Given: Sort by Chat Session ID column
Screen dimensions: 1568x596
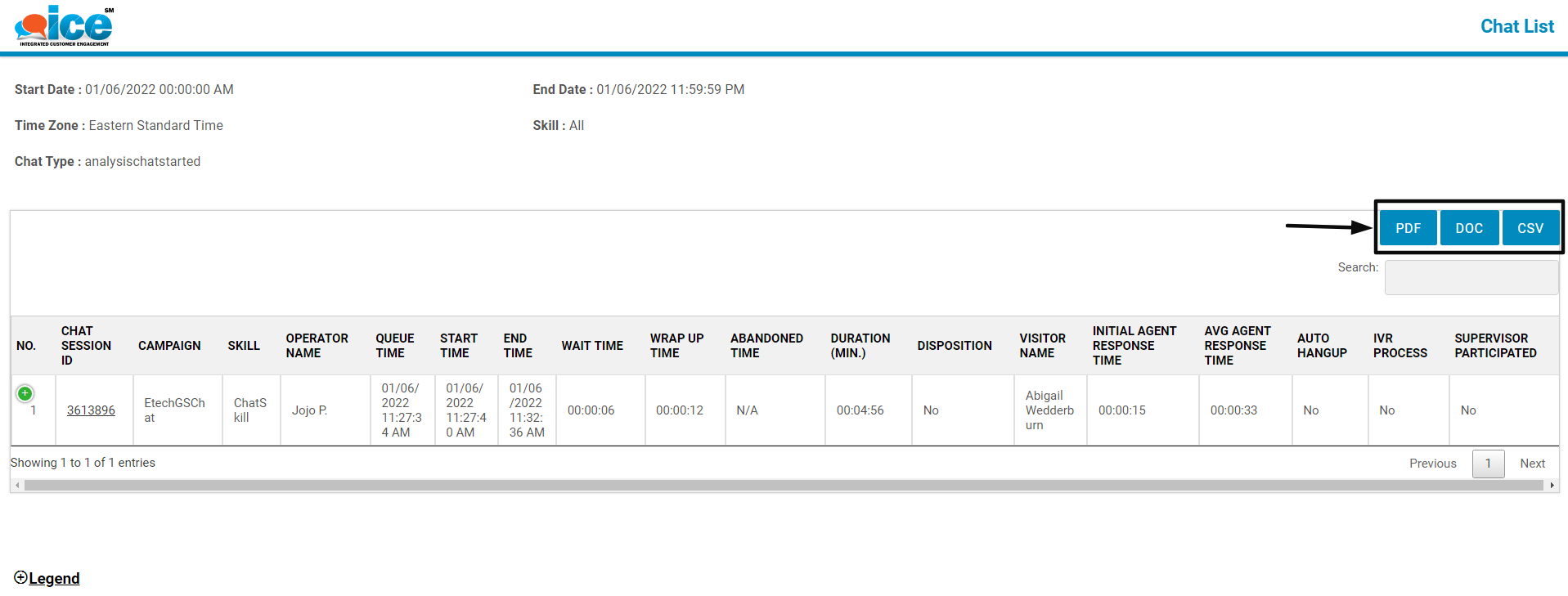Looking at the screenshot, I should (x=86, y=346).
